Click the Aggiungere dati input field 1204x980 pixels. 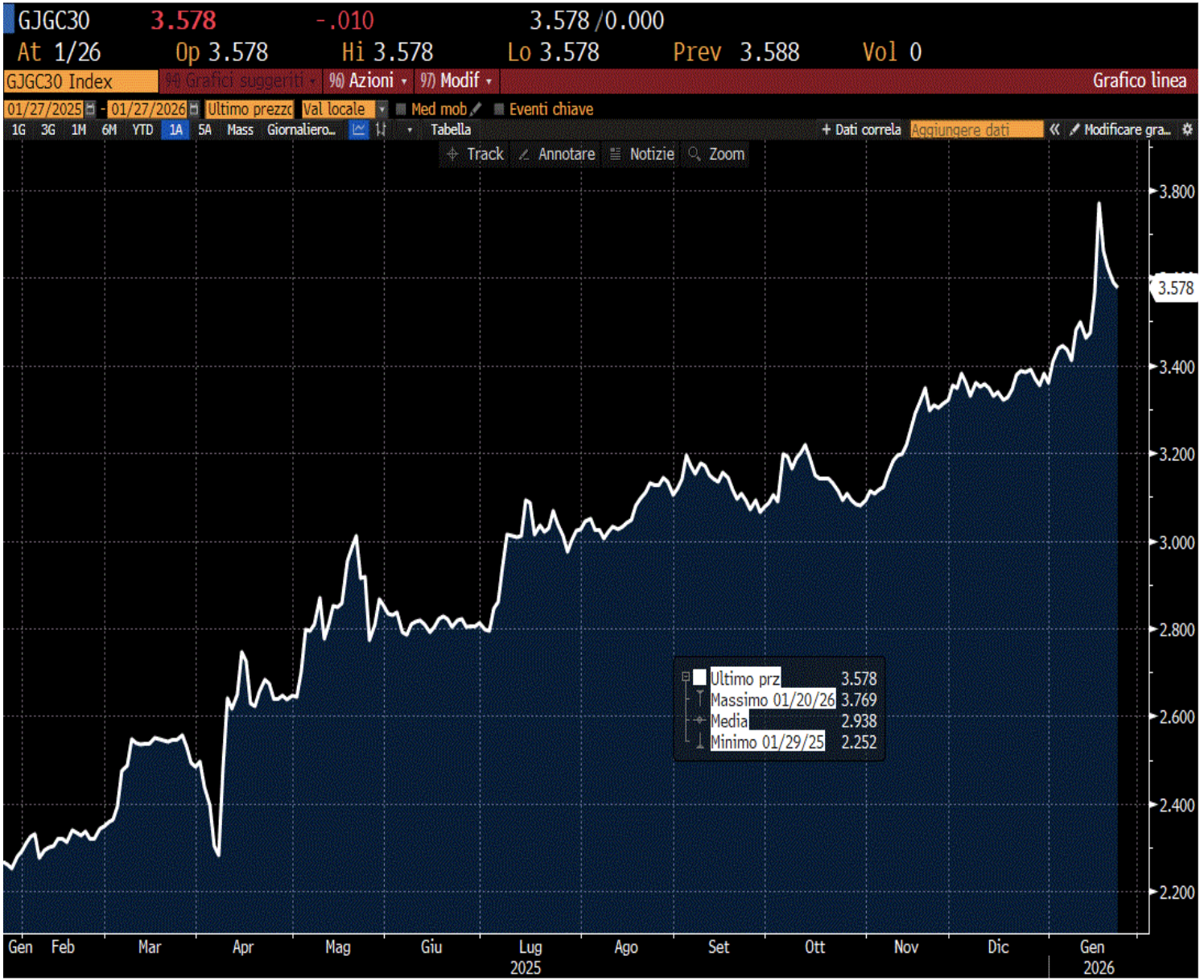click(x=976, y=130)
